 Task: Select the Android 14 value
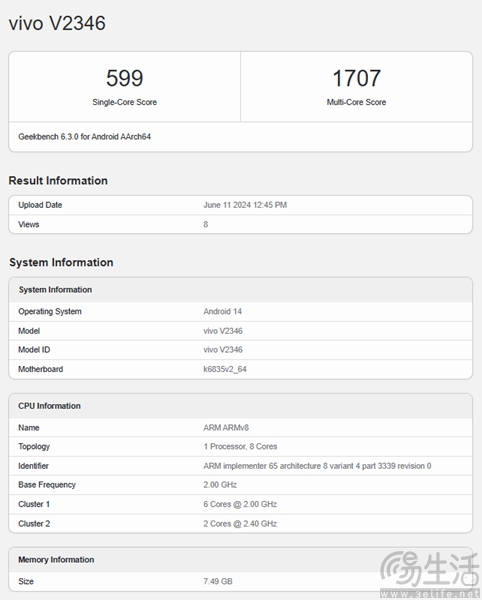(x=223, y=311)
